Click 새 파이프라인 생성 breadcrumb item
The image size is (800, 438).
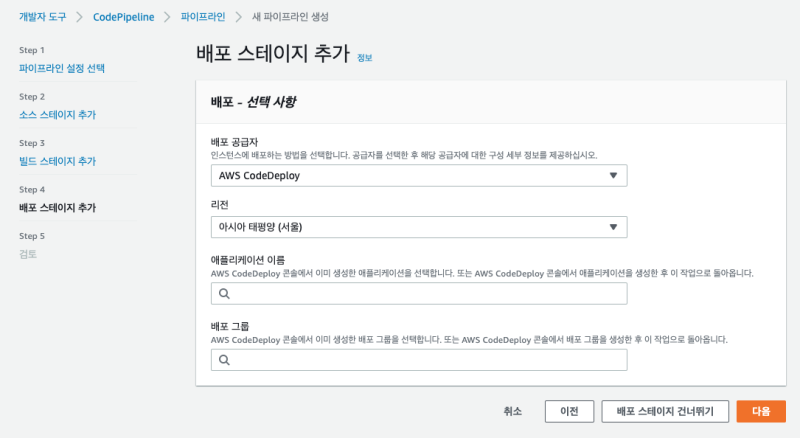292,18
